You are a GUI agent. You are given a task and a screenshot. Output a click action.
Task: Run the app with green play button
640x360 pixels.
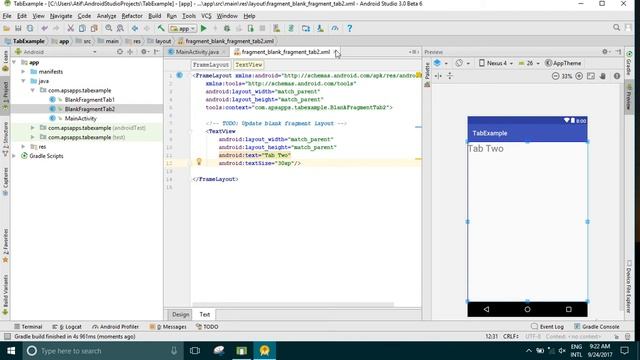204,29
